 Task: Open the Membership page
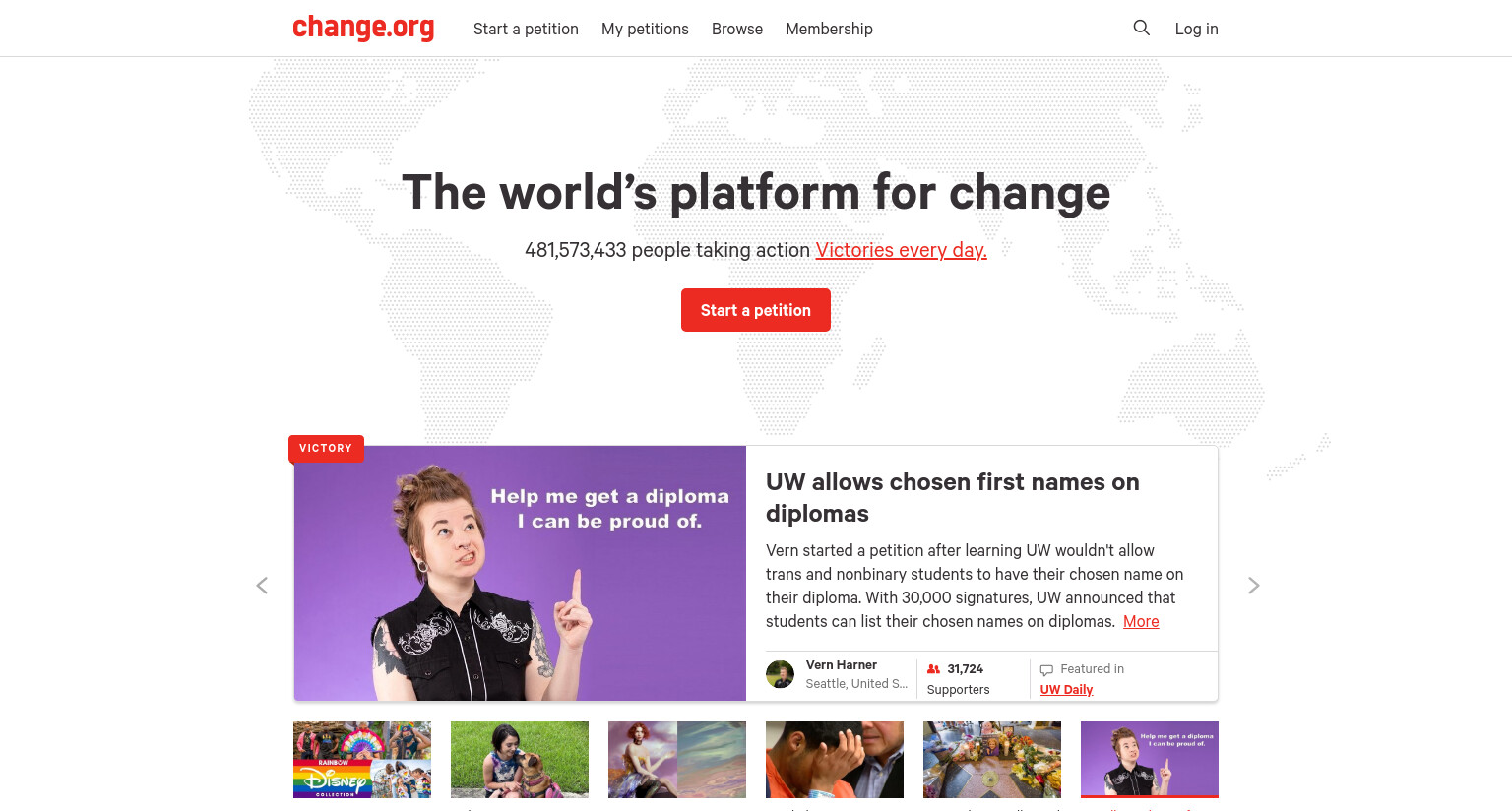tap(829, 29)
